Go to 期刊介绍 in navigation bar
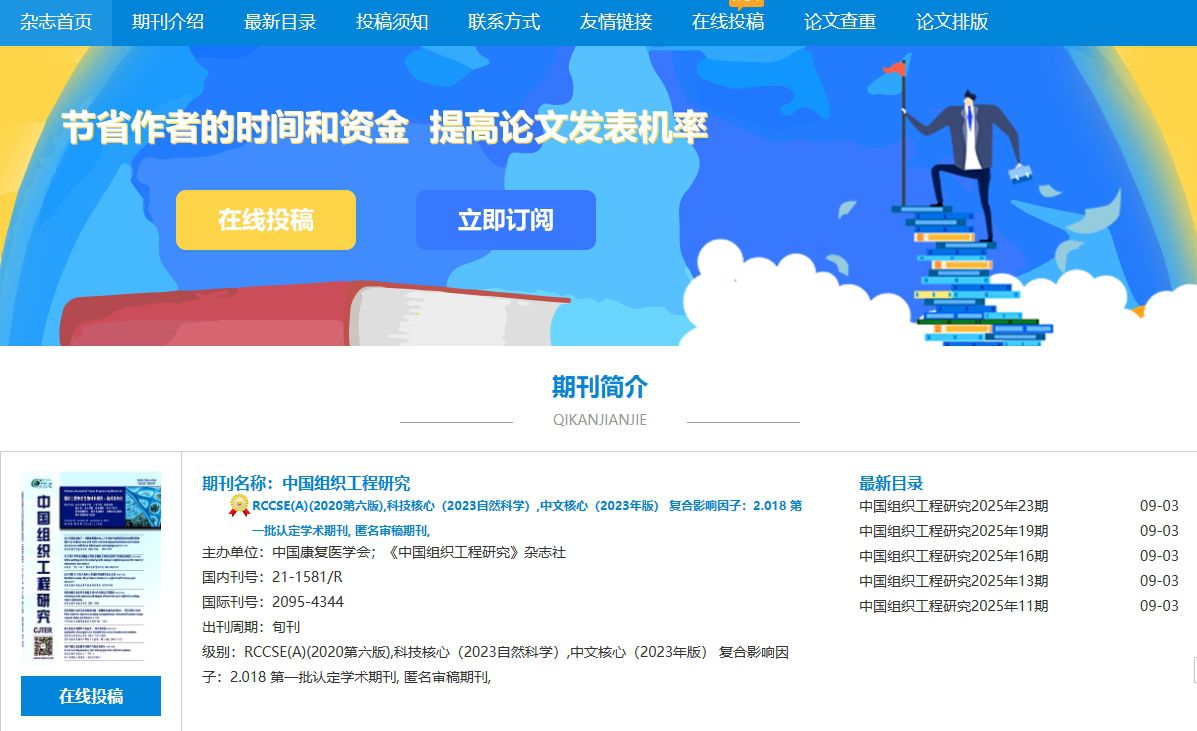1197x731 pixels. click(x=168, y=22)
